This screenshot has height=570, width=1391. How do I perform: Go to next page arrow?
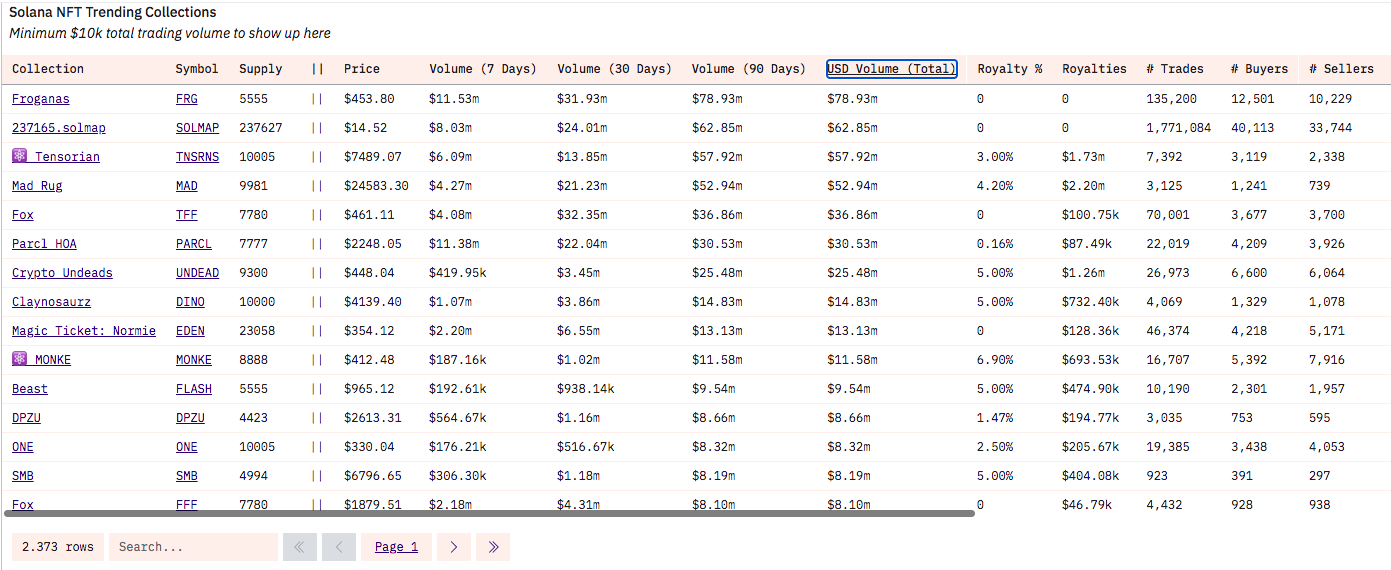(453, 547)
